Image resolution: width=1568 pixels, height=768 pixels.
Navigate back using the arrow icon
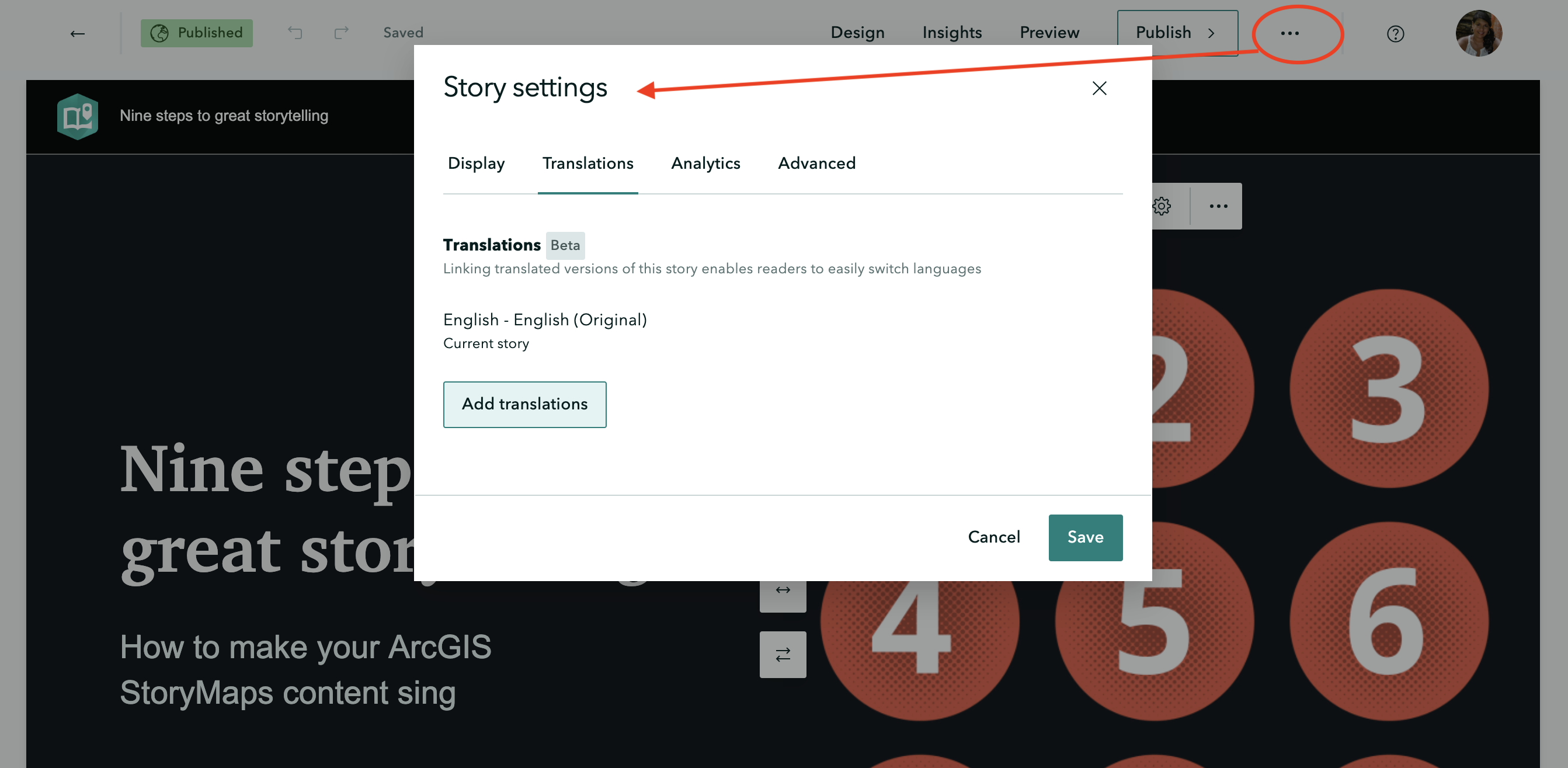point(77,33)
